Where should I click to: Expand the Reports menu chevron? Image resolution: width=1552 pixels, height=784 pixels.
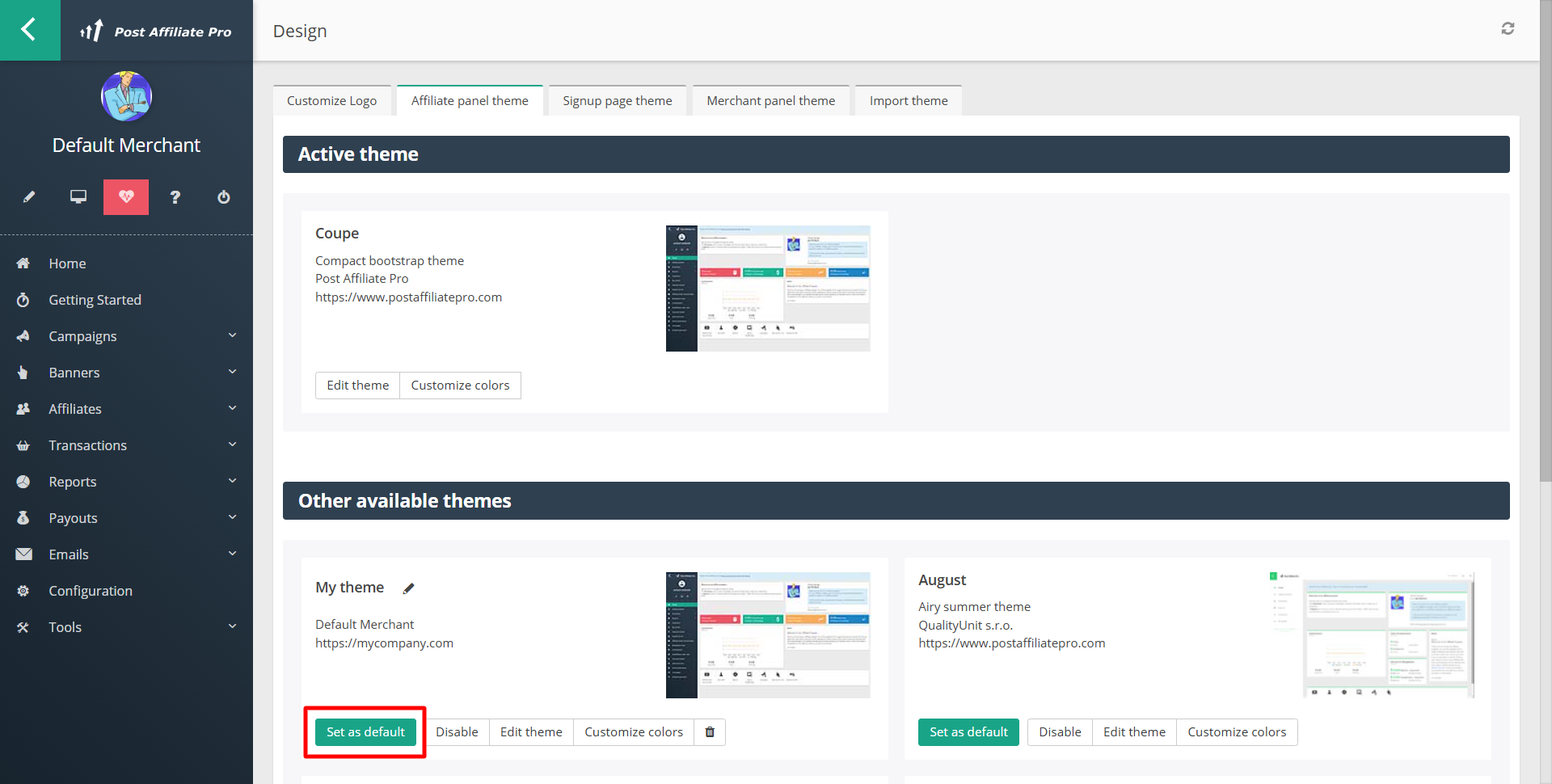(233, 481)
